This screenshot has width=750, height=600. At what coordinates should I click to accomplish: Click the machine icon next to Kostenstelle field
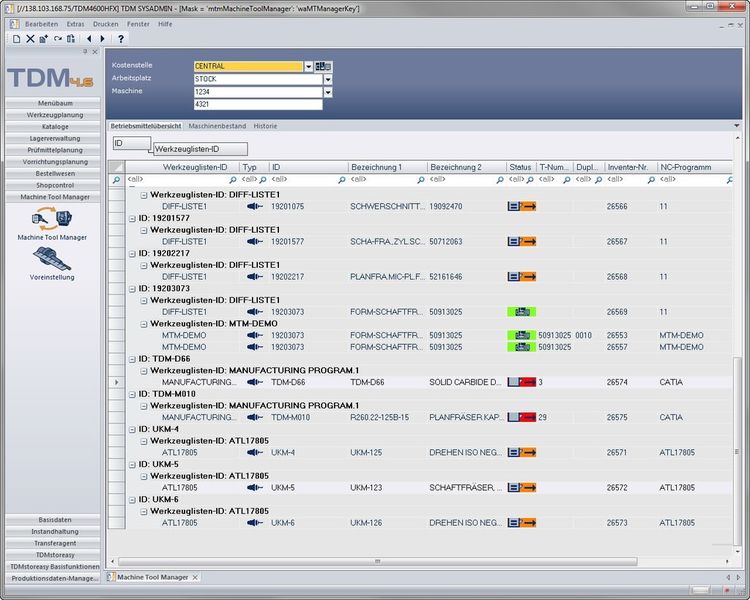coord(323,66)
